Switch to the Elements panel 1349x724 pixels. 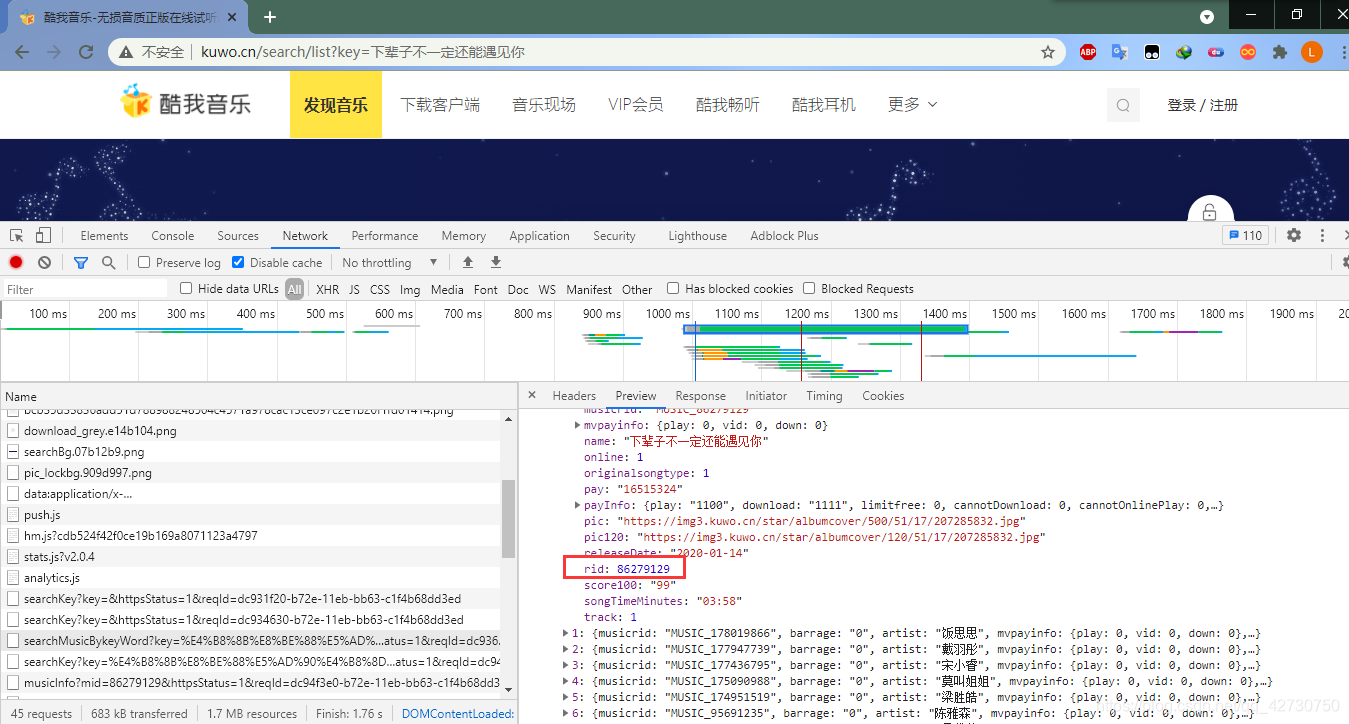click(104, 236)
